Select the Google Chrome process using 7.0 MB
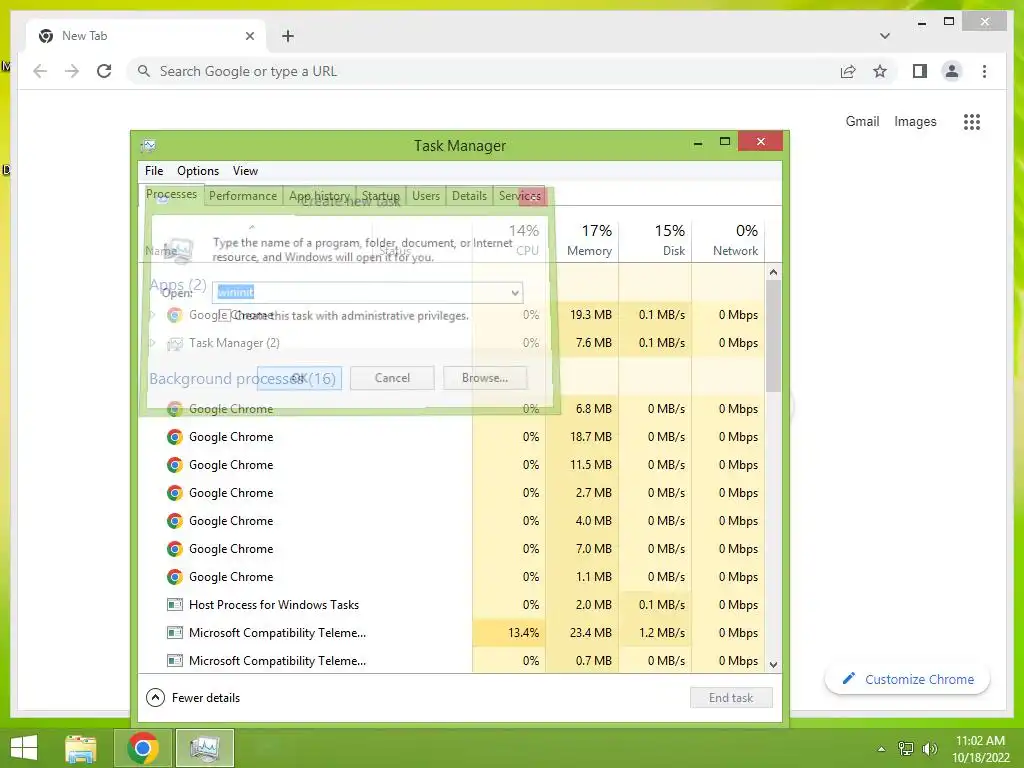The image size is (1024, 768). (x=452, y=549)
